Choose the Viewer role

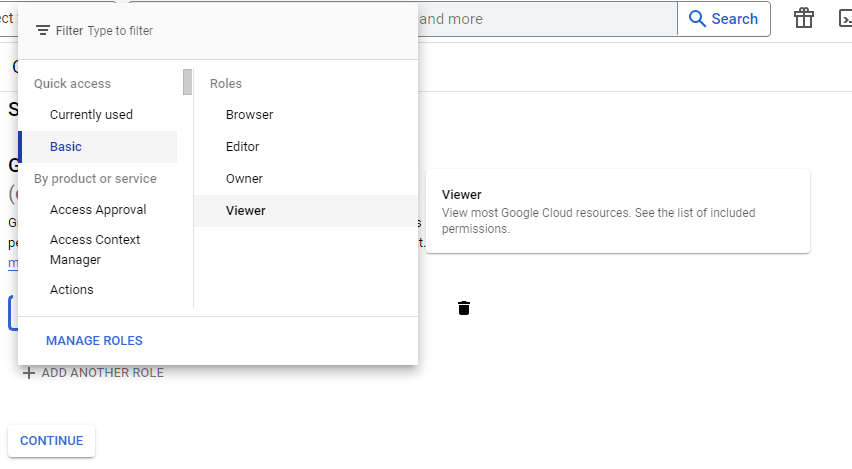pyautogui.click(x=246, y=211)
